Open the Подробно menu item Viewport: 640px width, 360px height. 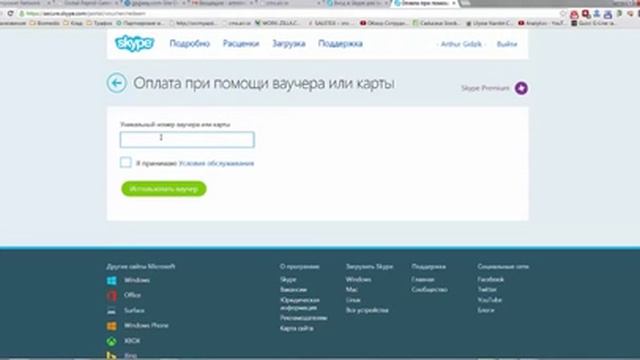pos(190,44)
